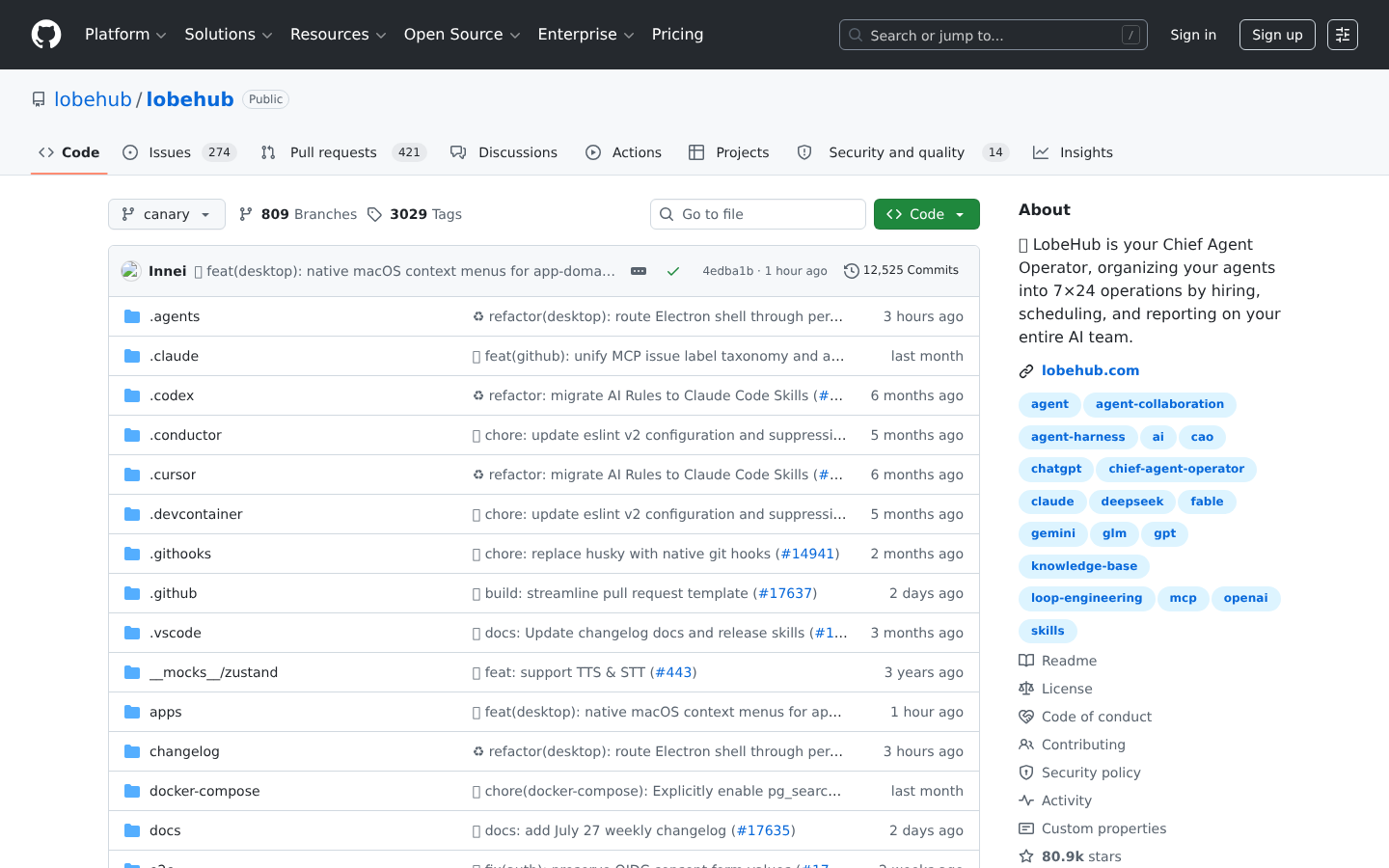
Task: Click the License scales icon
Action: [x=1026, y=689]
